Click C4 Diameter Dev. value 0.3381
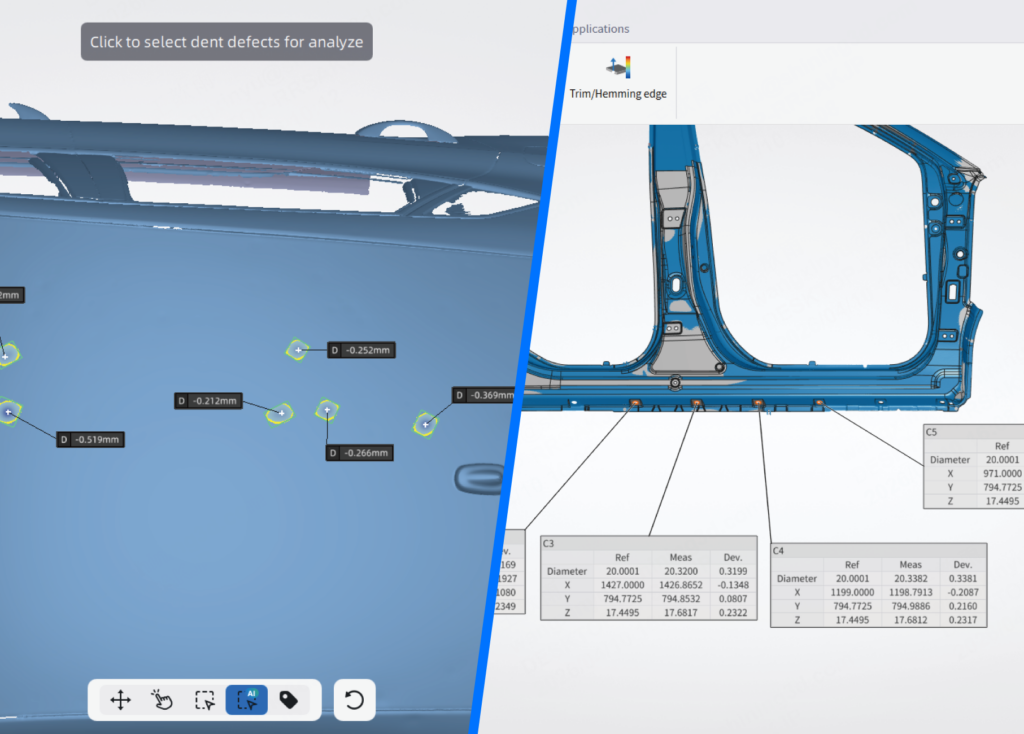Screen dimensions: 1024x734 [x=963, y=578]
